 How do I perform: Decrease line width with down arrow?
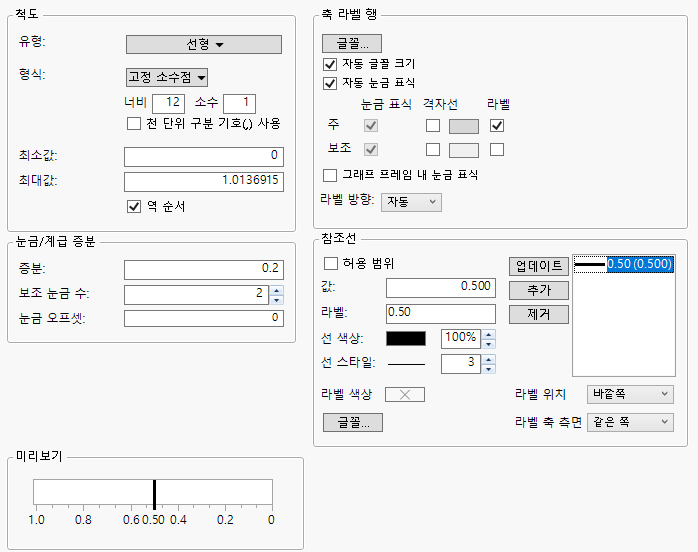coord(489,369)
